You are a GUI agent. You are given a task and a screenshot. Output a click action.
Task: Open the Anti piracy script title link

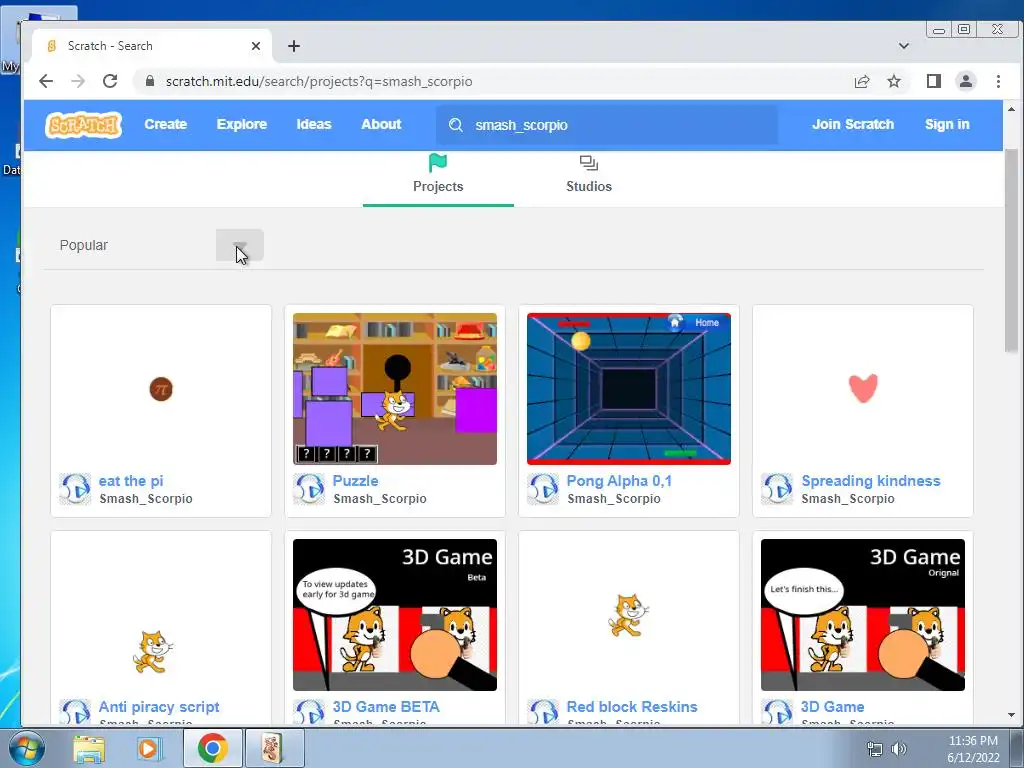point(159,707)
